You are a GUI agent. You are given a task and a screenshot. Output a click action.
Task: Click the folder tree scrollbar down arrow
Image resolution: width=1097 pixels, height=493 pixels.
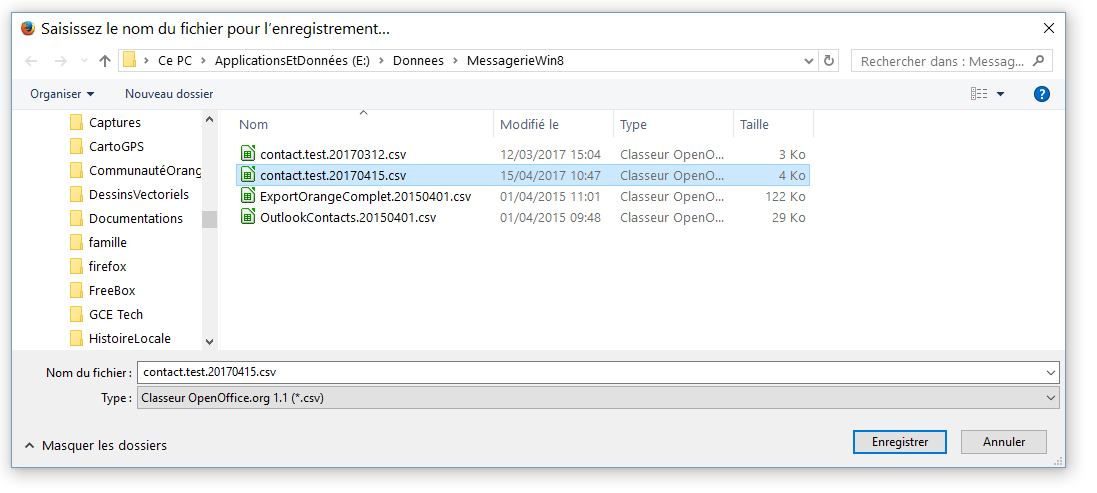click(209, 341)
